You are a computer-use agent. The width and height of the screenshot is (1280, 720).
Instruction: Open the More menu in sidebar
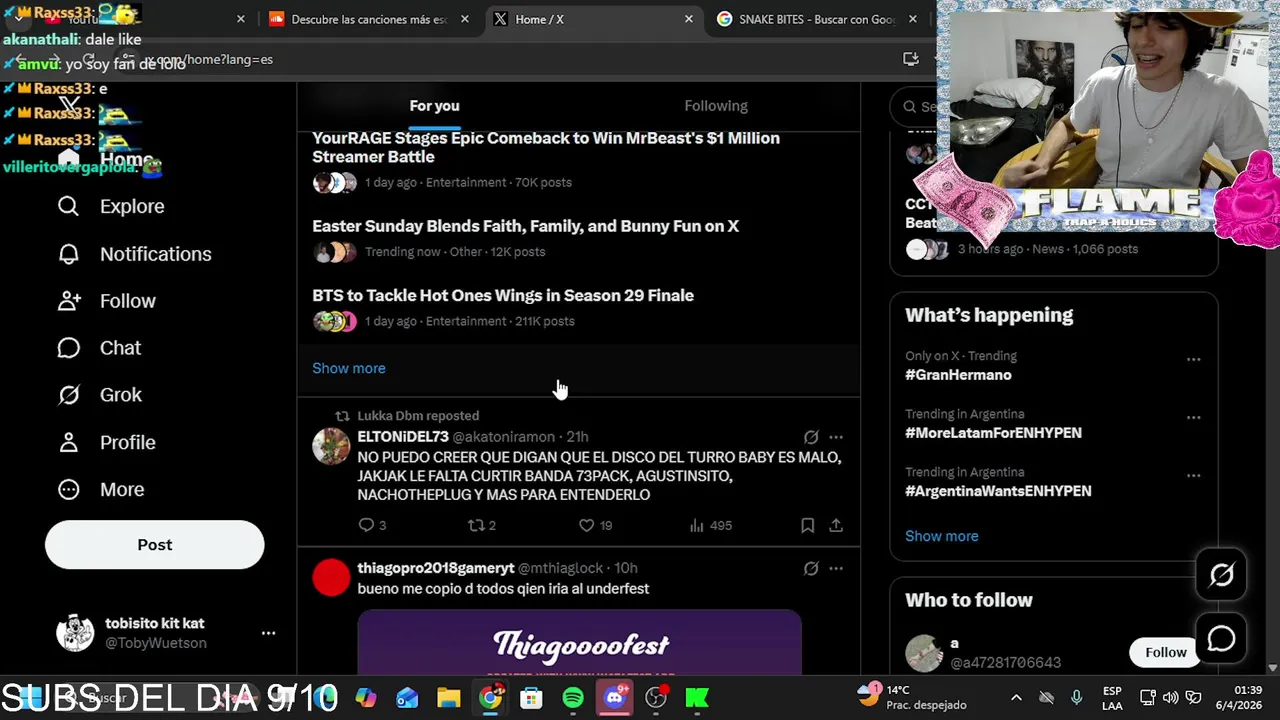tap(101, 489)
